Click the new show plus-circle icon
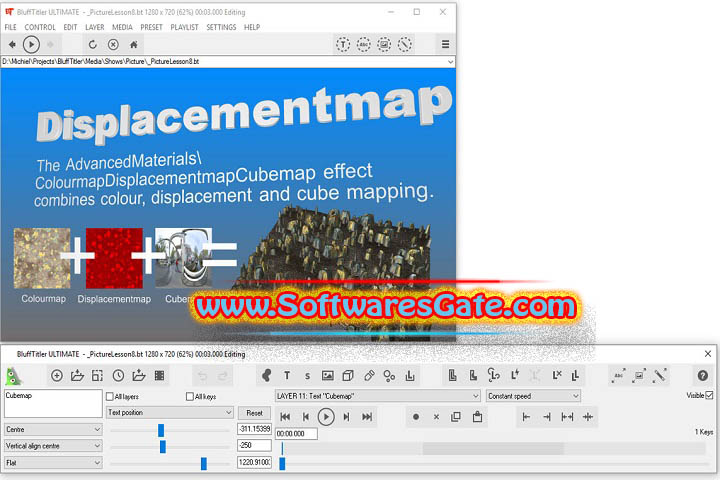 [56, 376]
